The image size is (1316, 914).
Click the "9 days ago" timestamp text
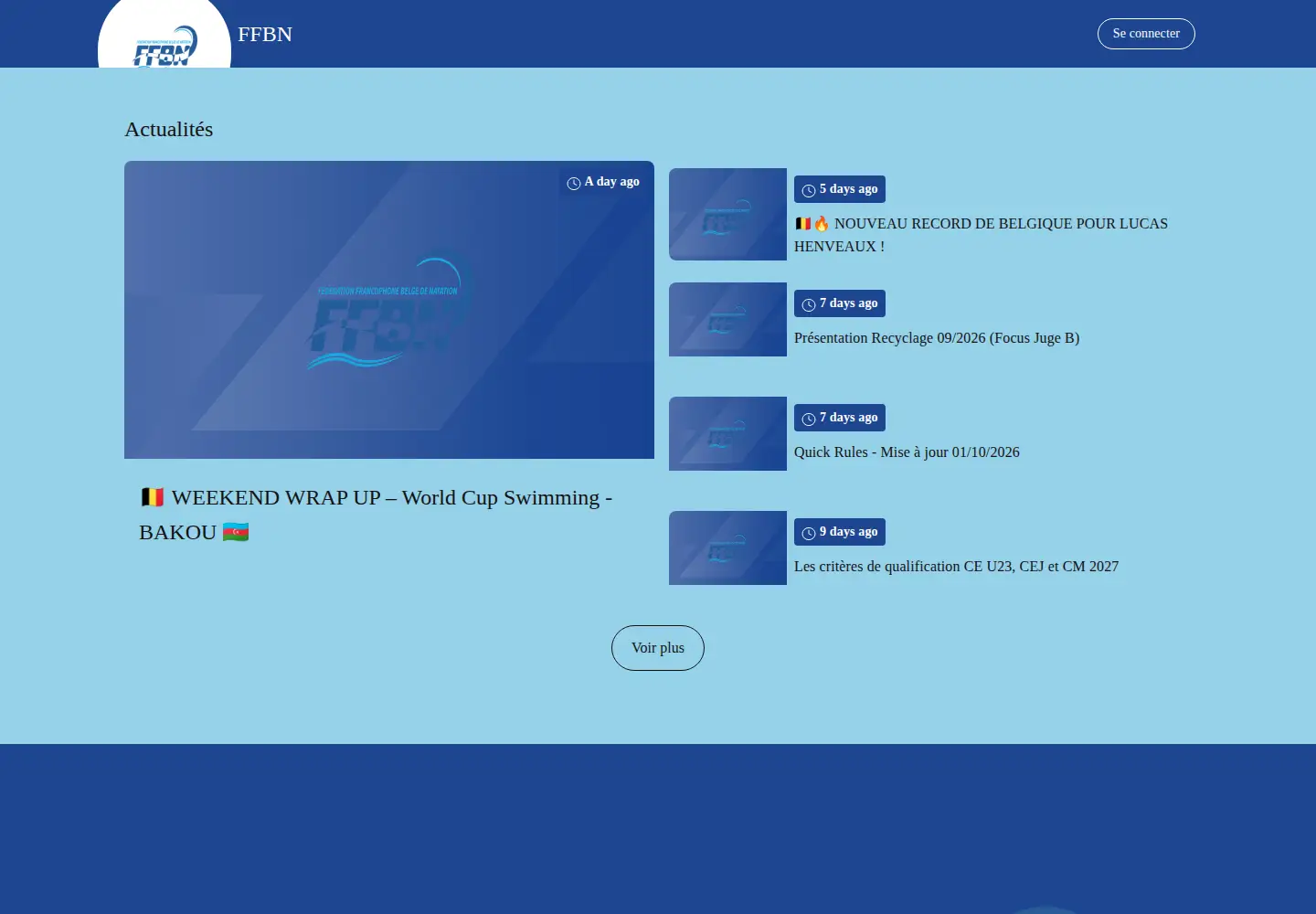click(848, 532)
